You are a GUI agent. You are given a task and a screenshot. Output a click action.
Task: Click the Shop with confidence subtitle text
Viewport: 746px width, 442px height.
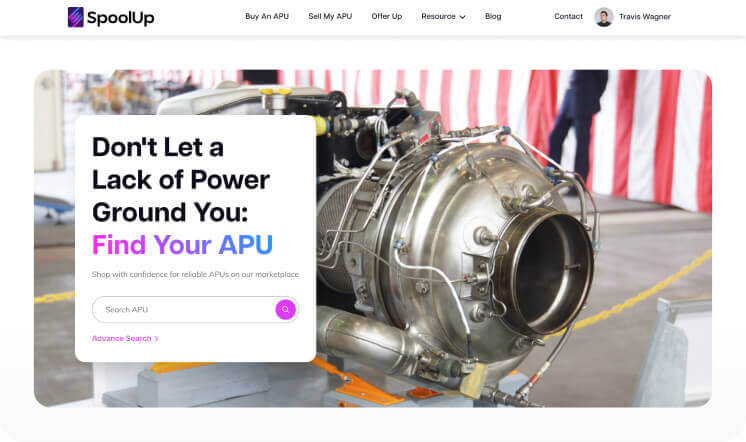click(x=195, y=275)
